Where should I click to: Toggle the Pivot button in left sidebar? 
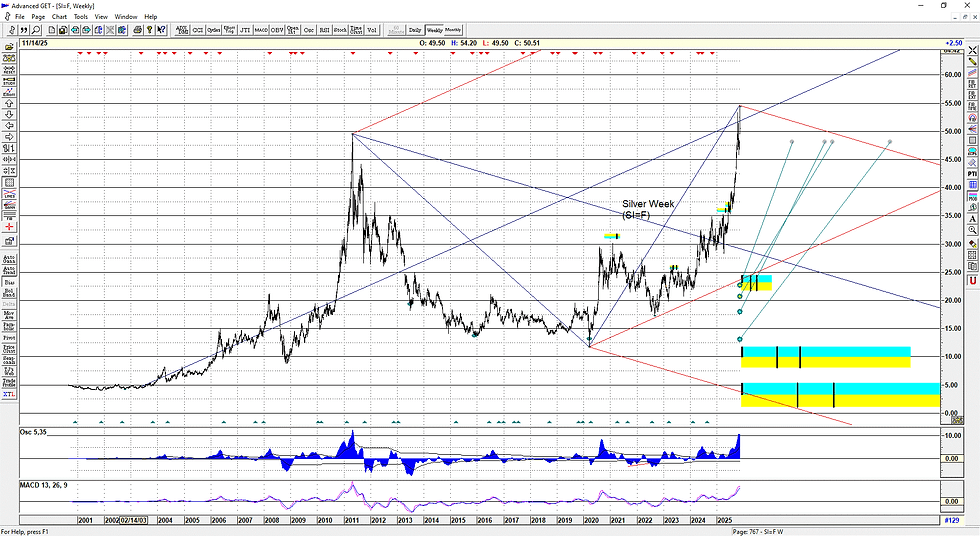9,338
